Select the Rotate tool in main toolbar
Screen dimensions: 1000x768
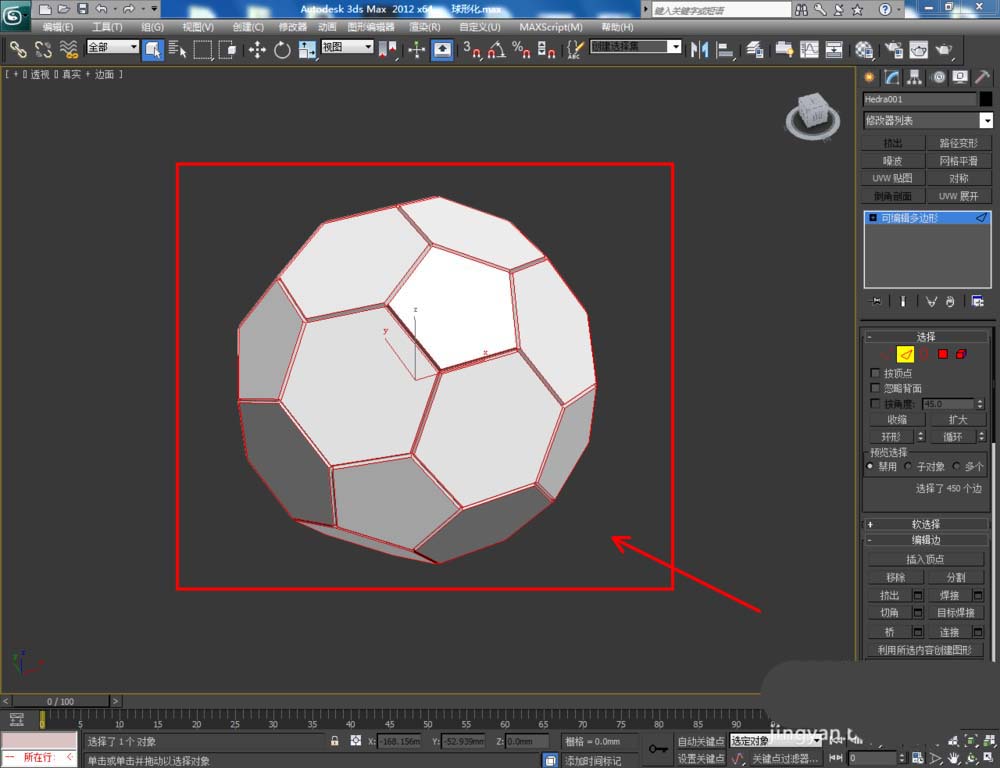(282, 49)
